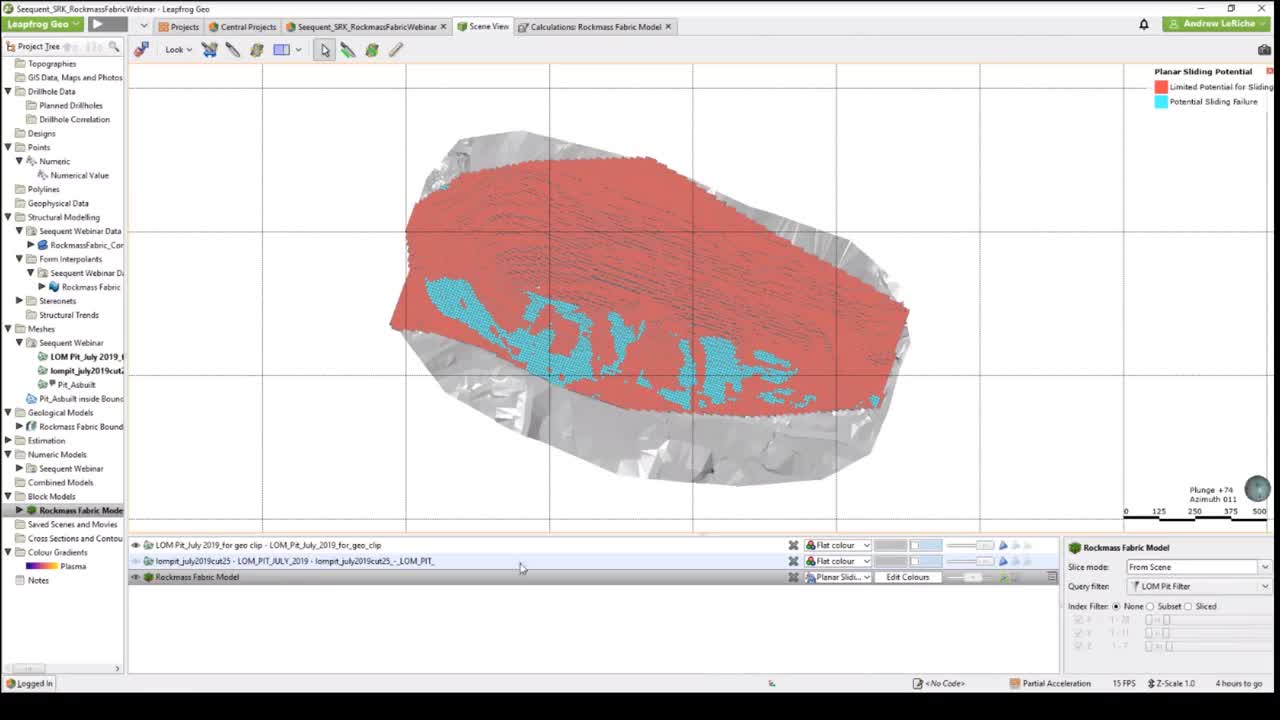
Task: Click the Z-Scale 1.0 status control
Action: coord(1171,683)
